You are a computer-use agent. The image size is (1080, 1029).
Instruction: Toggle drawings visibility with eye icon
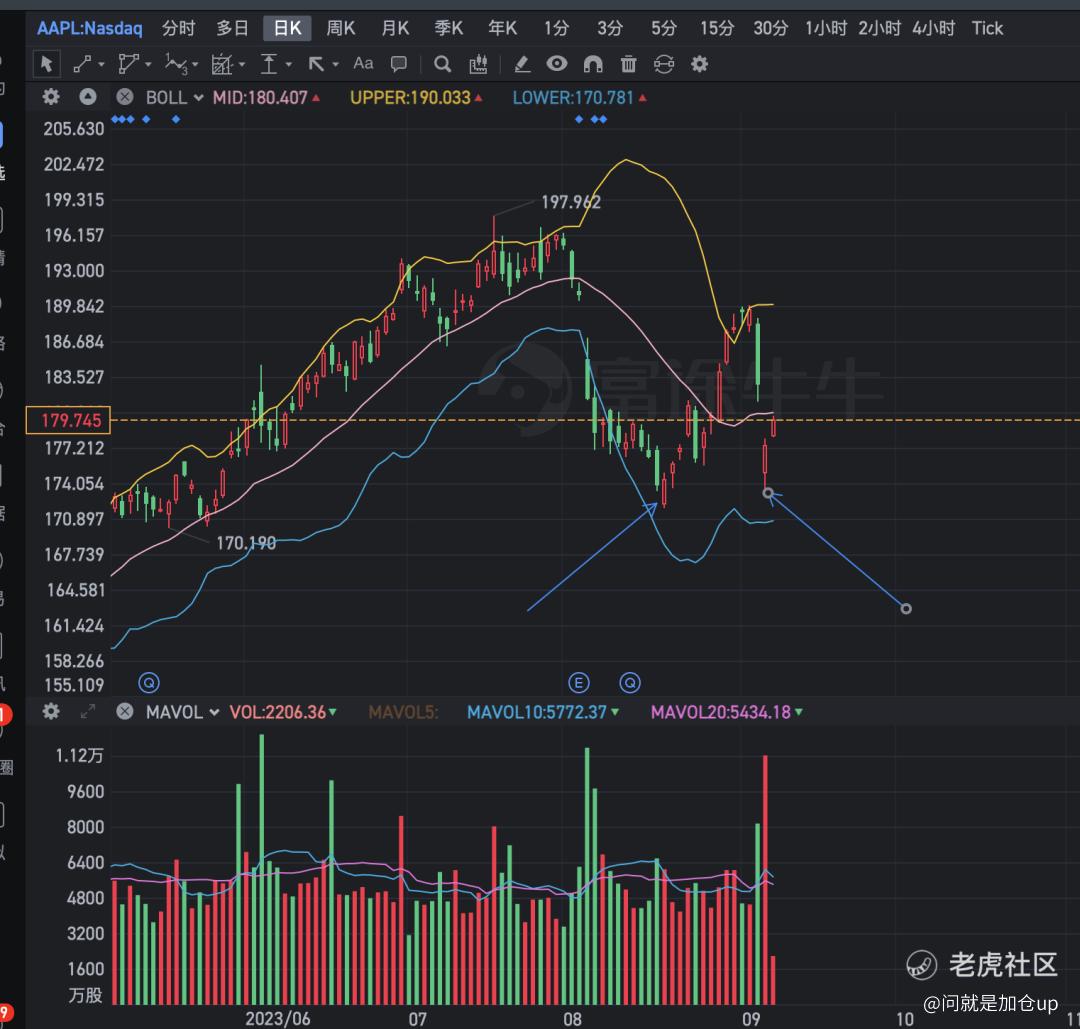557,63
